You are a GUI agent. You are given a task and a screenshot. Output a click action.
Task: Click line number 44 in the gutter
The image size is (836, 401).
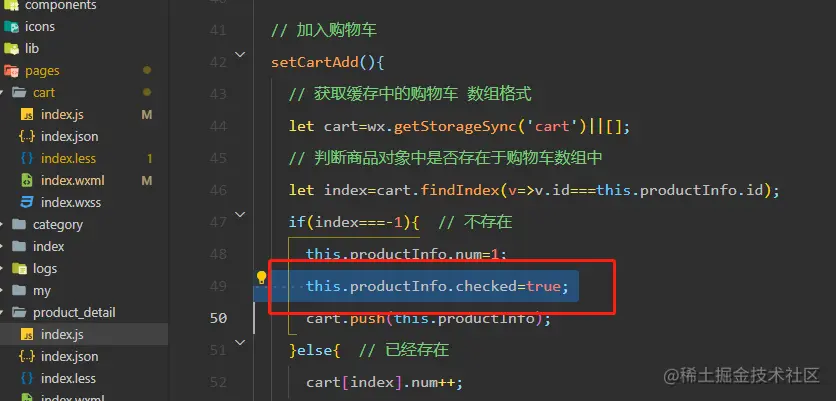(x=218, y=126)
